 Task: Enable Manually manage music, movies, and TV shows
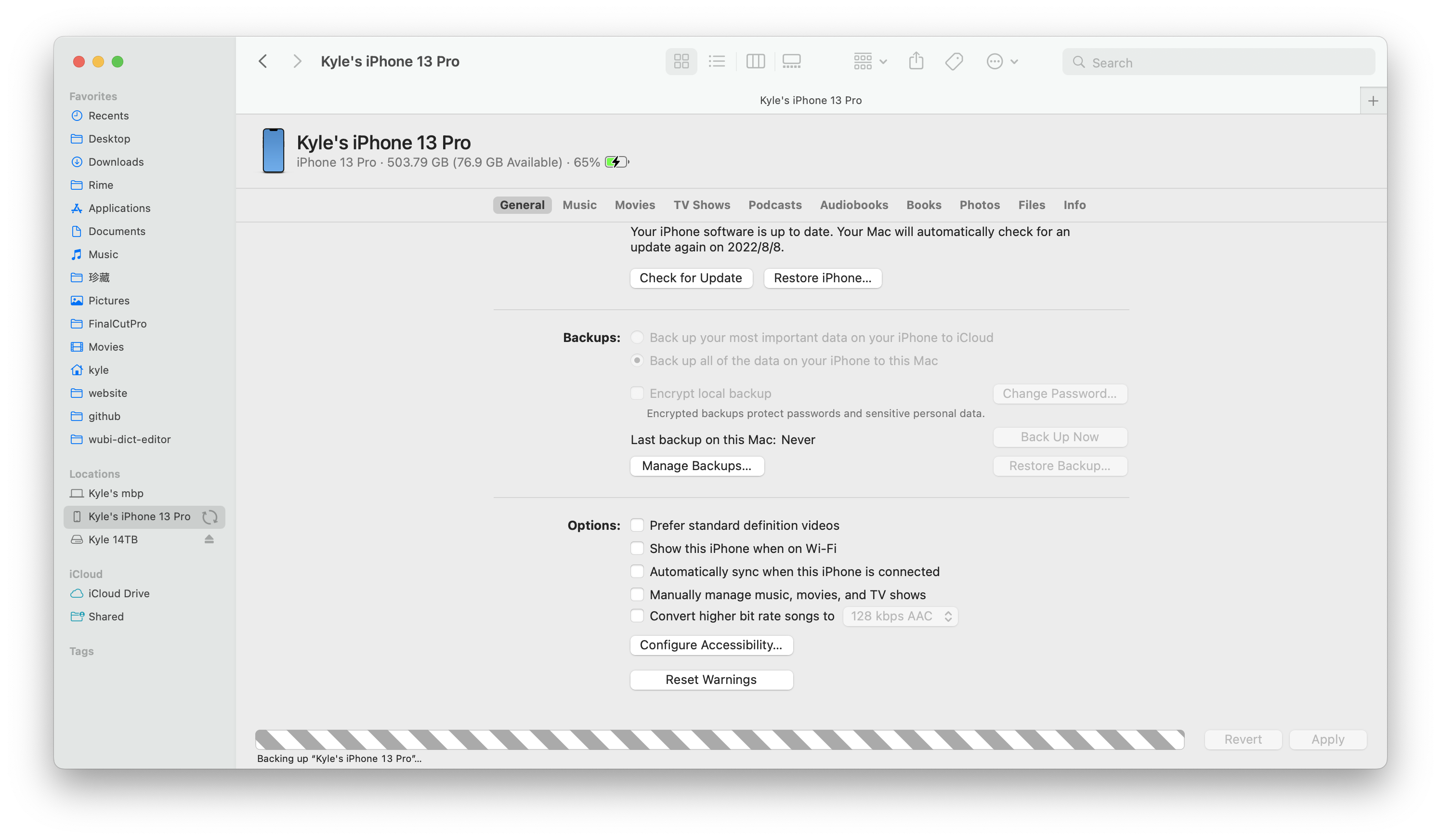click(637, 595)
